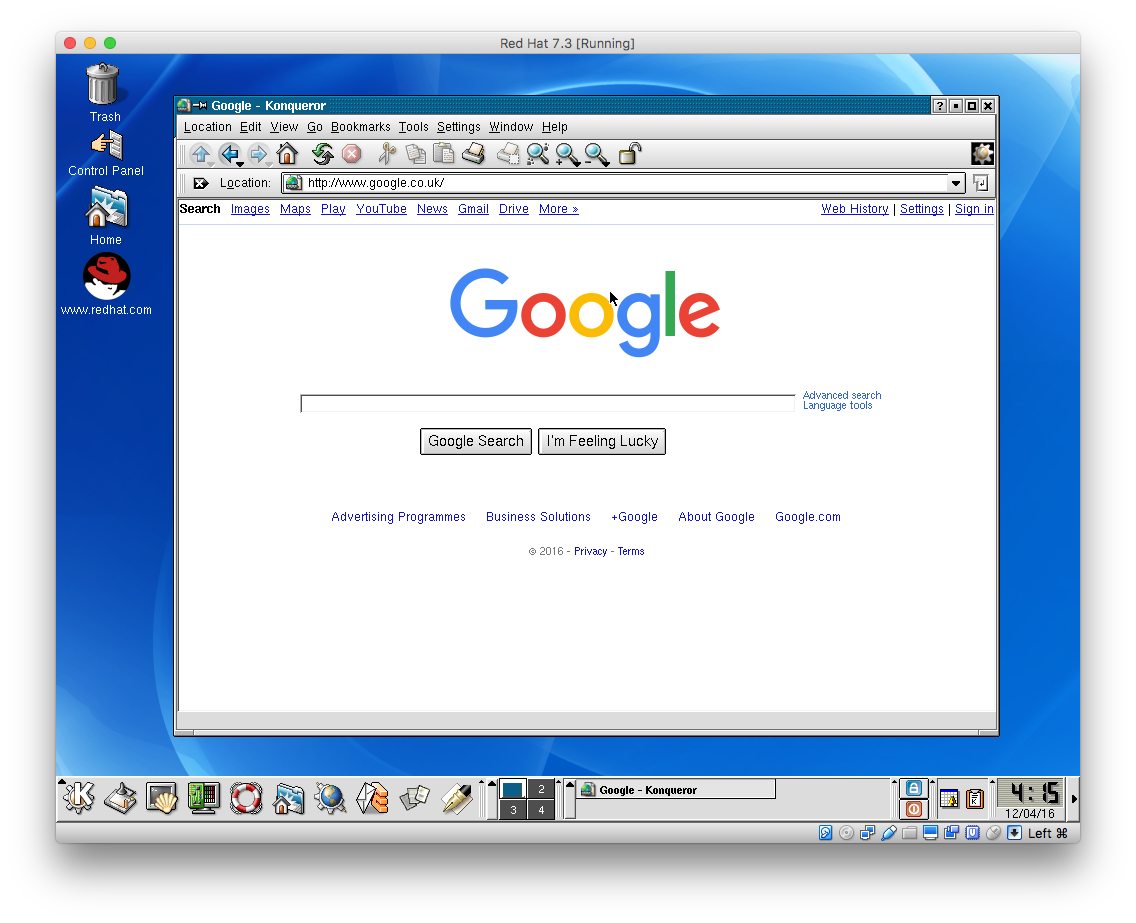The image size is (1136, 923).
Task: Open the Edit menu
Action: [251, 127]
